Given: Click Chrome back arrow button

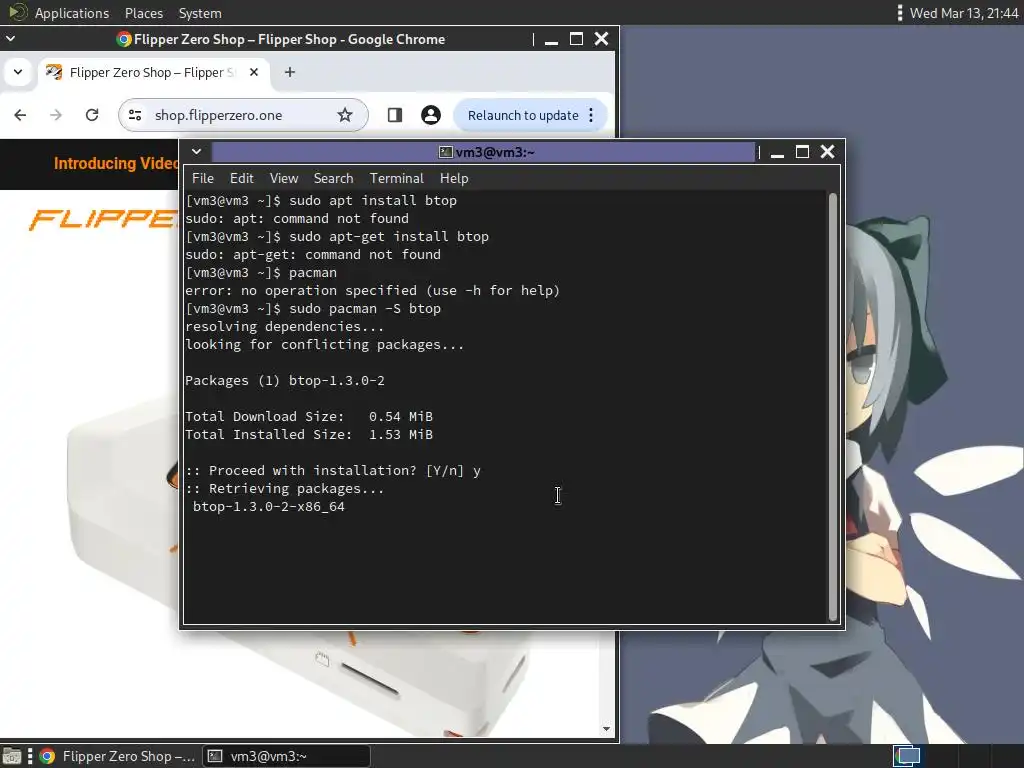Looking at the screenshot, I should tap(20, 115).
